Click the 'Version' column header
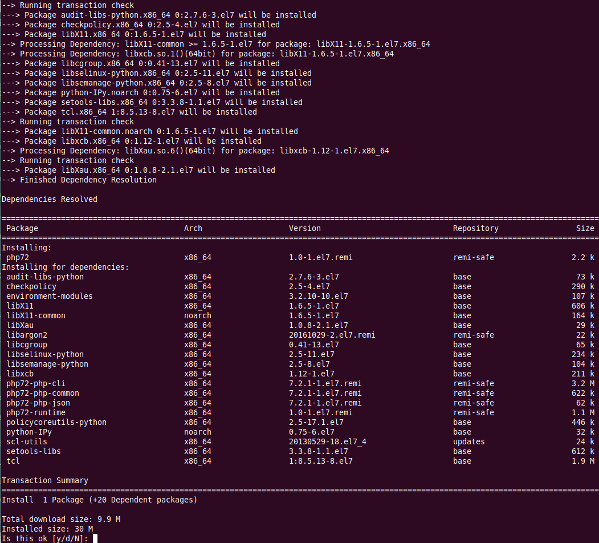The image size is (599, 543). click(304, 228)
